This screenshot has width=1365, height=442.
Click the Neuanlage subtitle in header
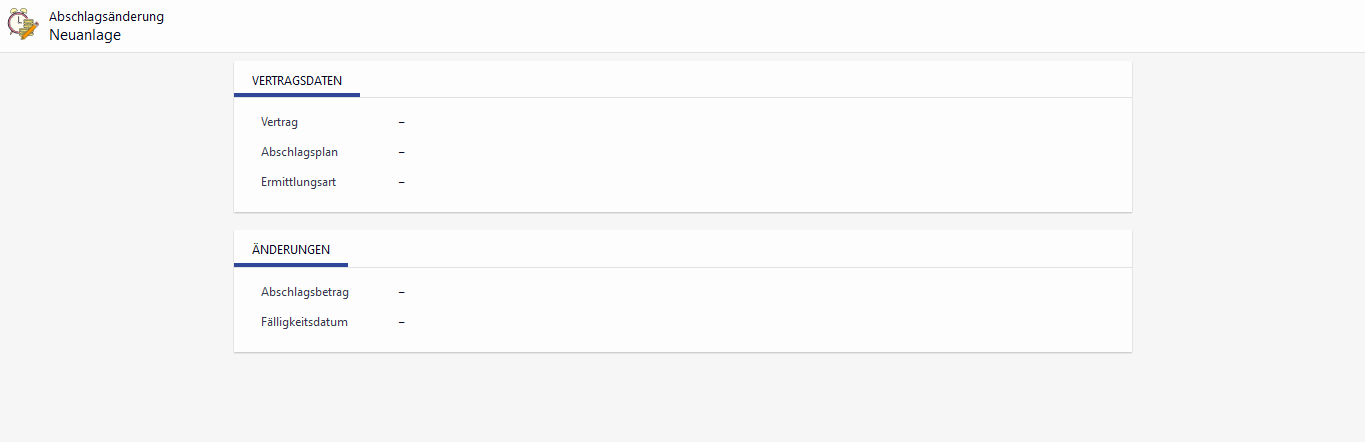[x=84, y=35]
